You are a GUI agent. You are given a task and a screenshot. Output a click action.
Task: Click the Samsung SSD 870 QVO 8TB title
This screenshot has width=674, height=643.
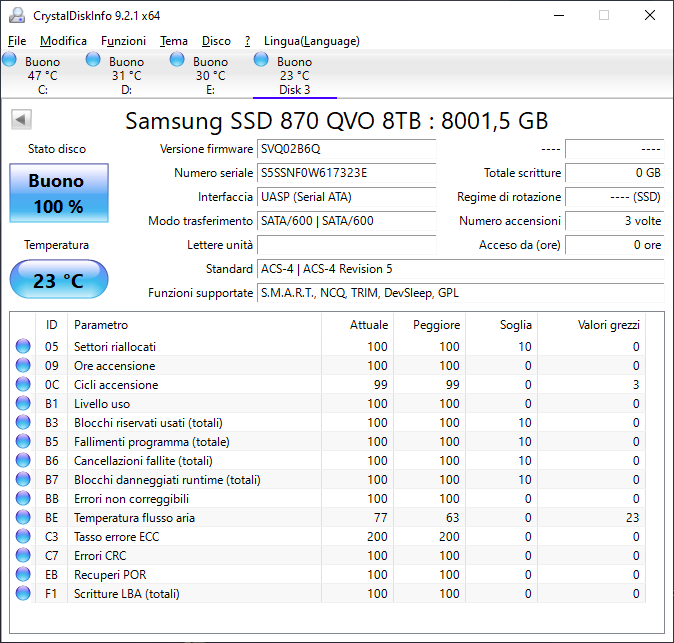[x=337, y=121]
